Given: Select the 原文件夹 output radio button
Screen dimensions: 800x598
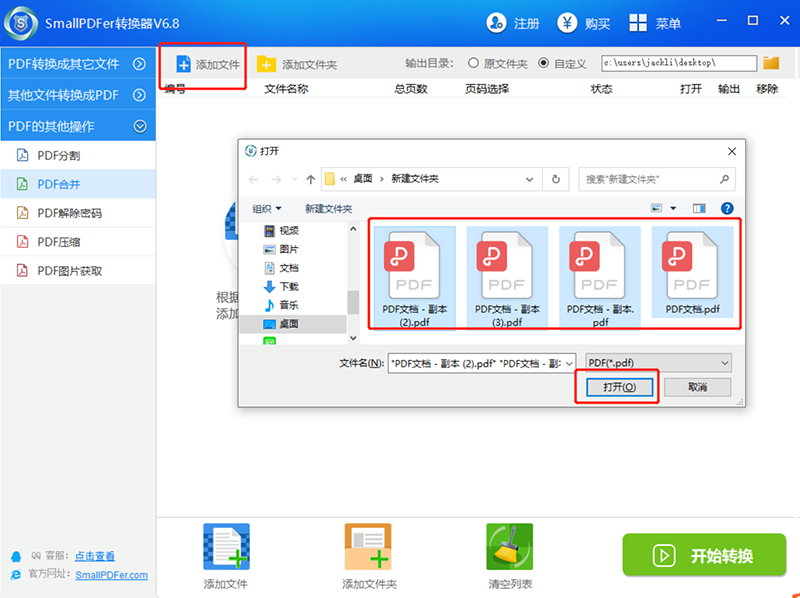Looking at the screenshot, I should [x=473, y=63].
